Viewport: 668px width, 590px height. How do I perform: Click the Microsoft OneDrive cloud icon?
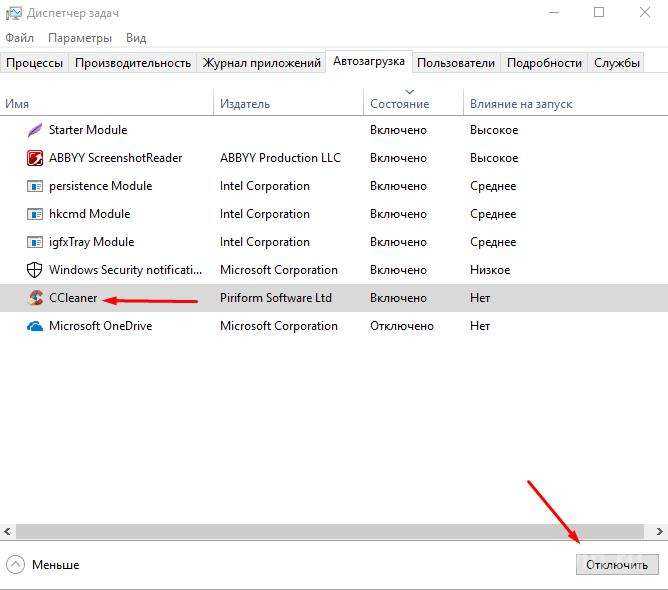pyautogui.click(x=35, y=326)
